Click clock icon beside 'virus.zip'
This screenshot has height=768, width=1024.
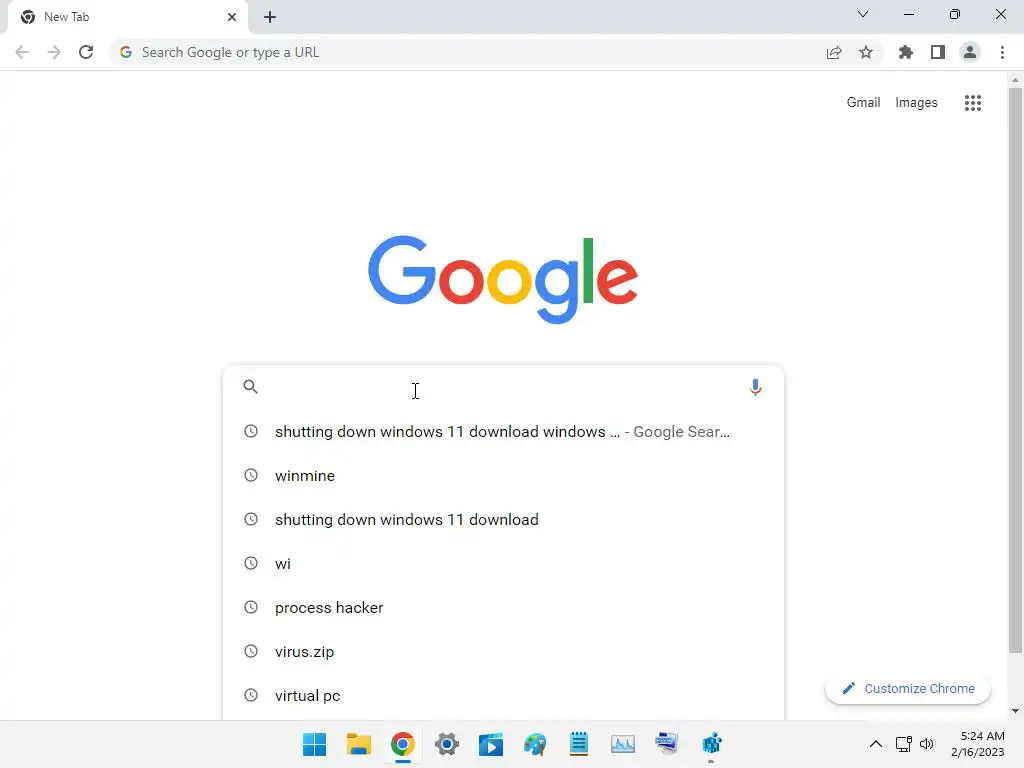[x=251, y=651]
